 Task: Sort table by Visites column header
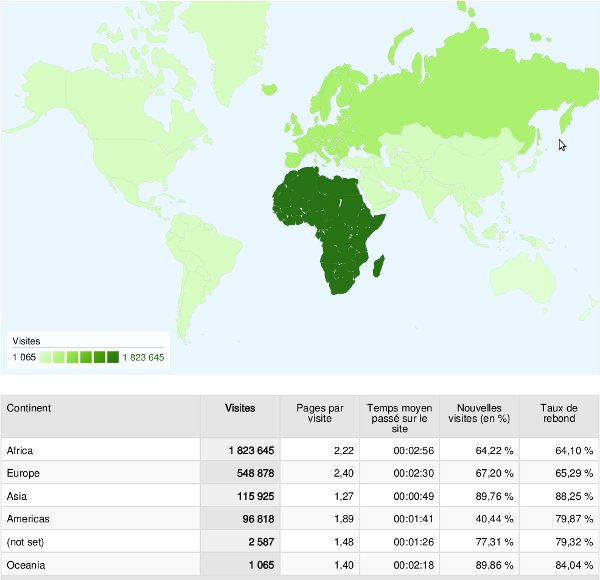click(x=240, y=408)
